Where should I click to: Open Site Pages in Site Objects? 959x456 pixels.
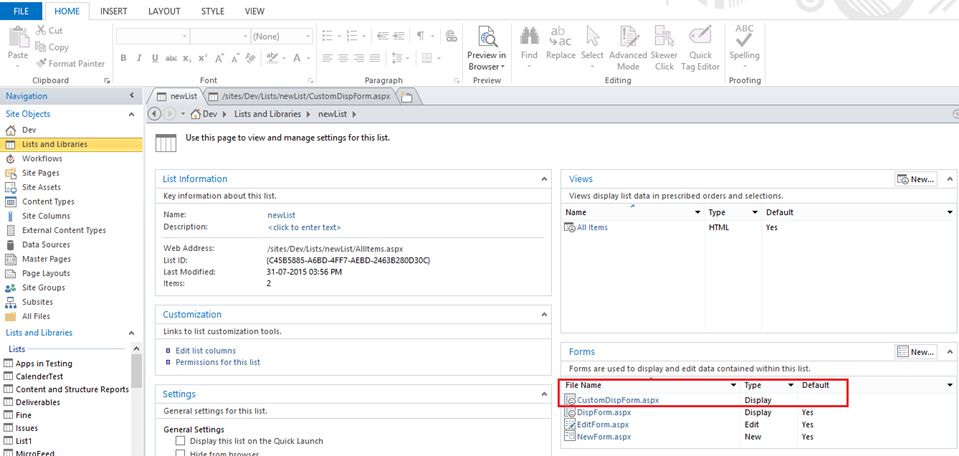pyautogui.click(x=40, y=173)
